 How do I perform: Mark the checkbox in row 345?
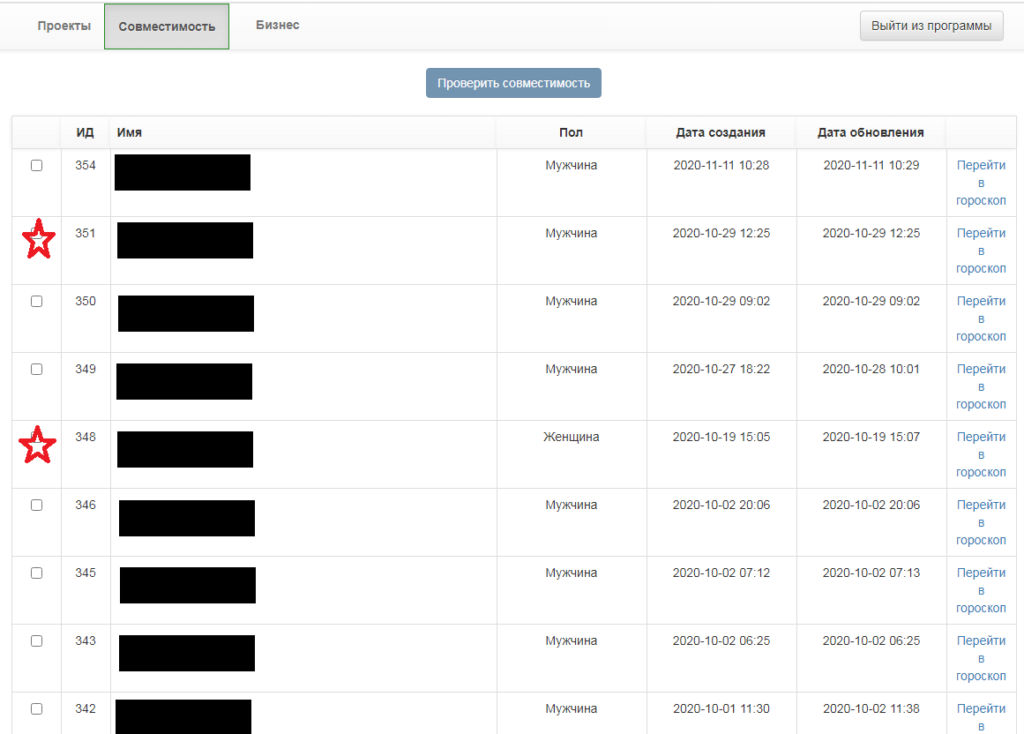pyautogui.click(x=37, y=574)
